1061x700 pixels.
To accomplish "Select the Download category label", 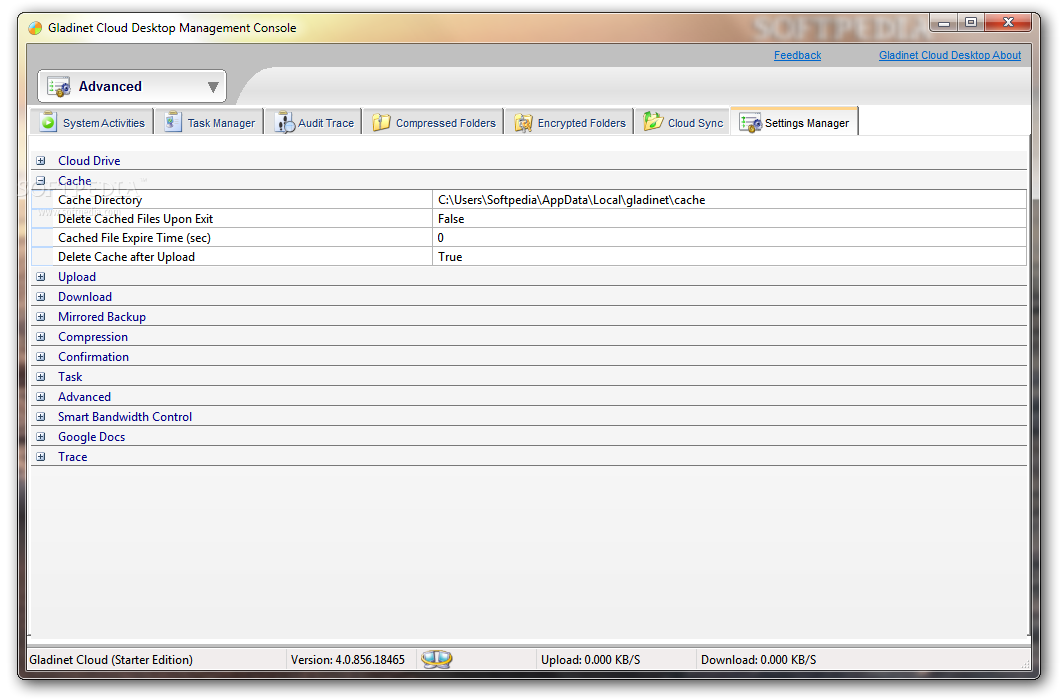I will point(85,297).
